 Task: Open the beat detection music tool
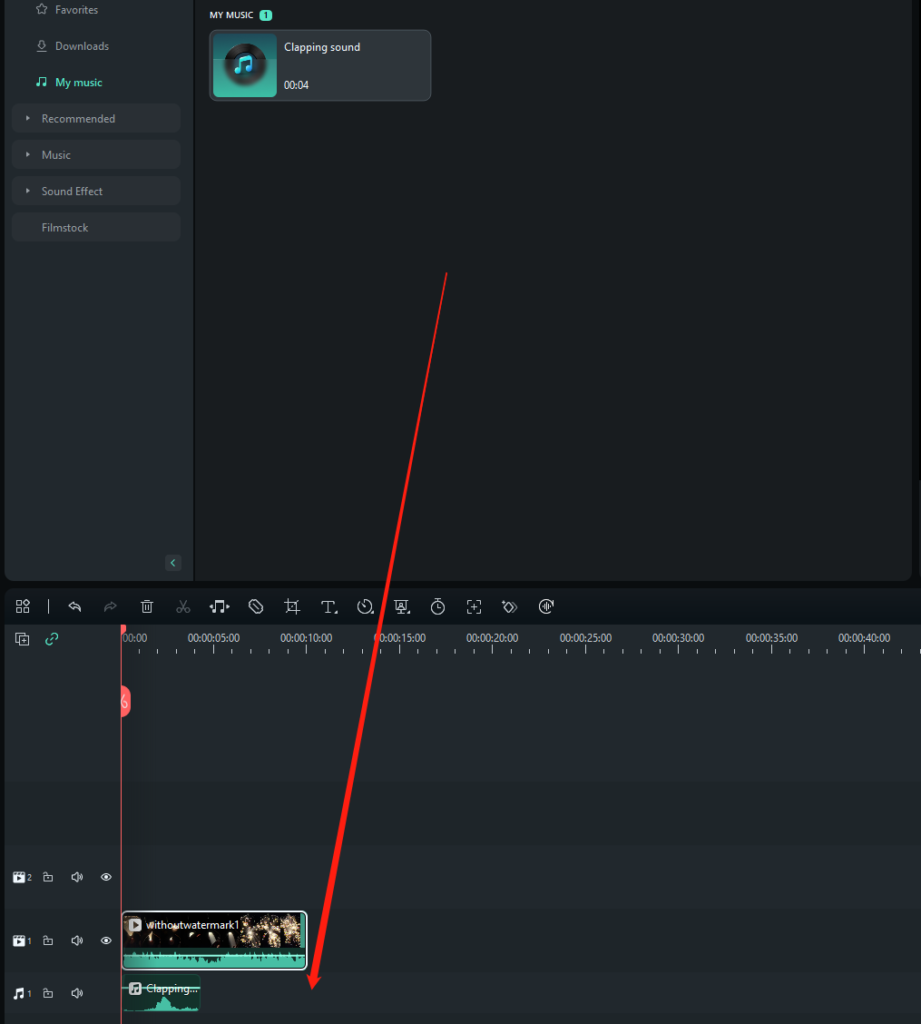219,606
